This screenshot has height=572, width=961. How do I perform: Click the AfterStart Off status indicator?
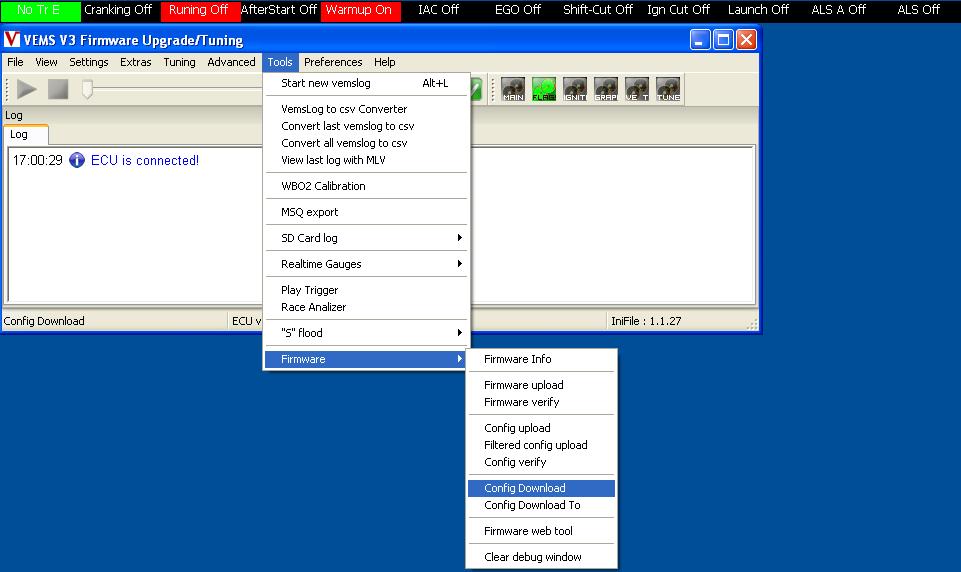tap(280, 10)
